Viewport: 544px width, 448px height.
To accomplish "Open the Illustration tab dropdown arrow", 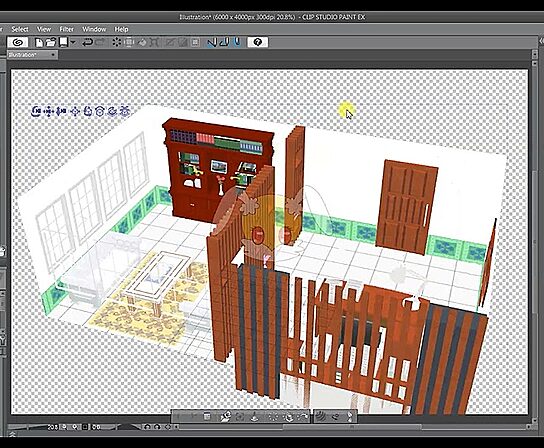I will point(53,55).
